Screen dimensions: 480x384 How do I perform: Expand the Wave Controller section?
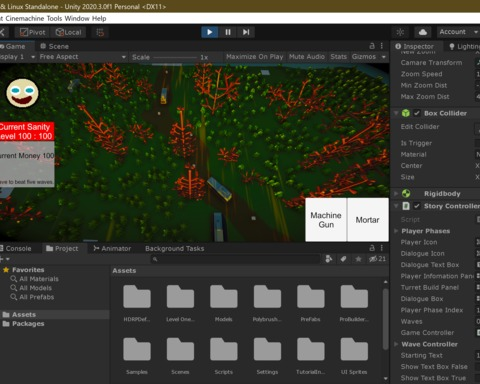(x=396, y=344)
